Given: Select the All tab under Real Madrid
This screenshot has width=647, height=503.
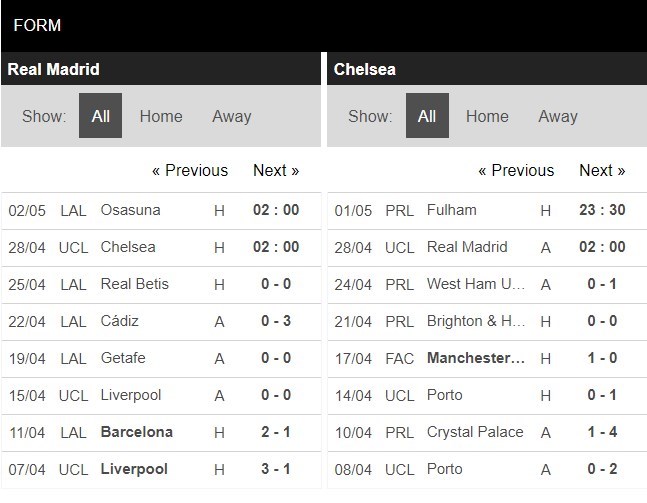Looking at the screenshot, I should 101,116.
